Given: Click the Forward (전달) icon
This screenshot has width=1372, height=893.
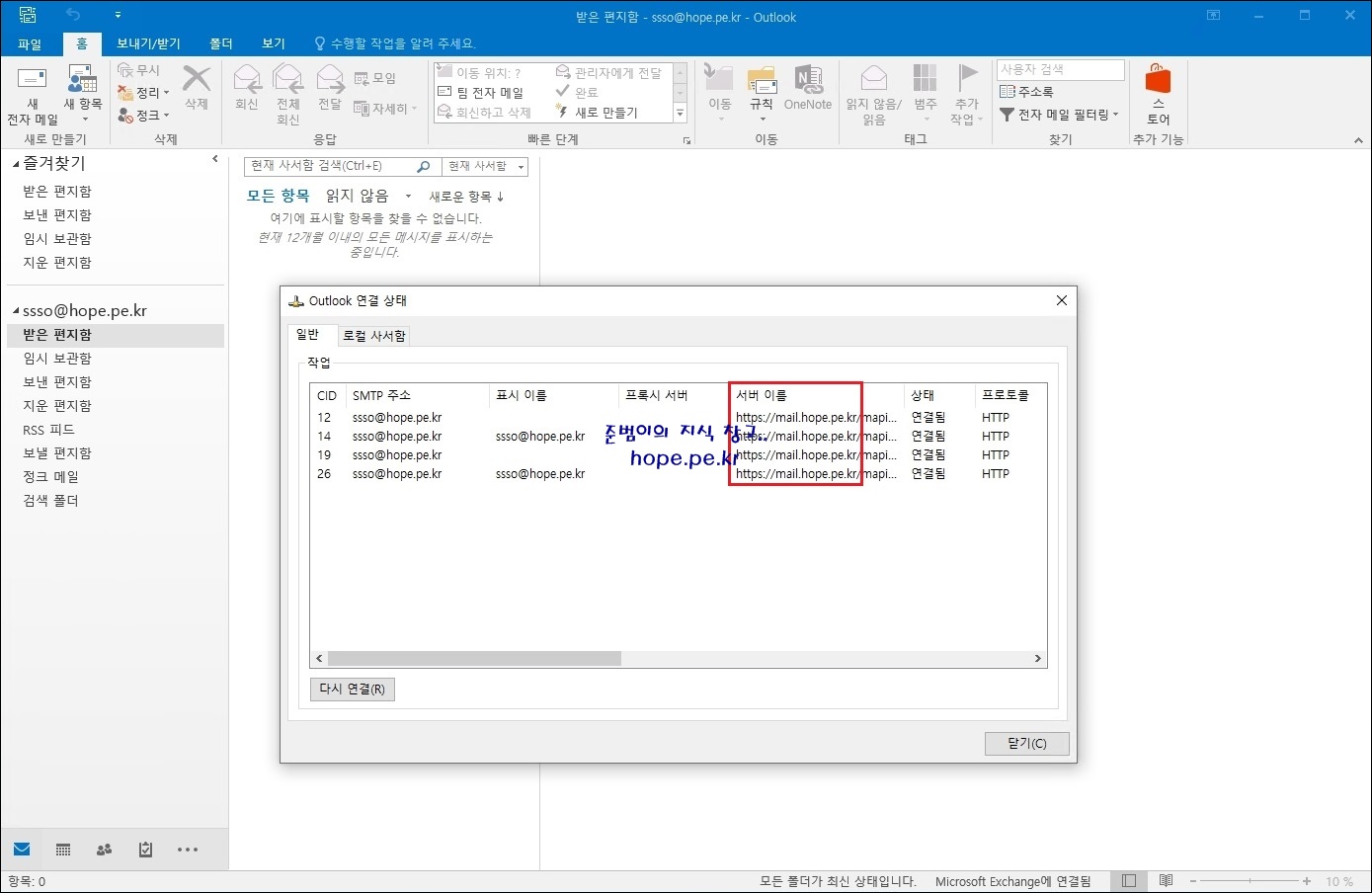Looking at the screenshot, I should coord(329,79).
